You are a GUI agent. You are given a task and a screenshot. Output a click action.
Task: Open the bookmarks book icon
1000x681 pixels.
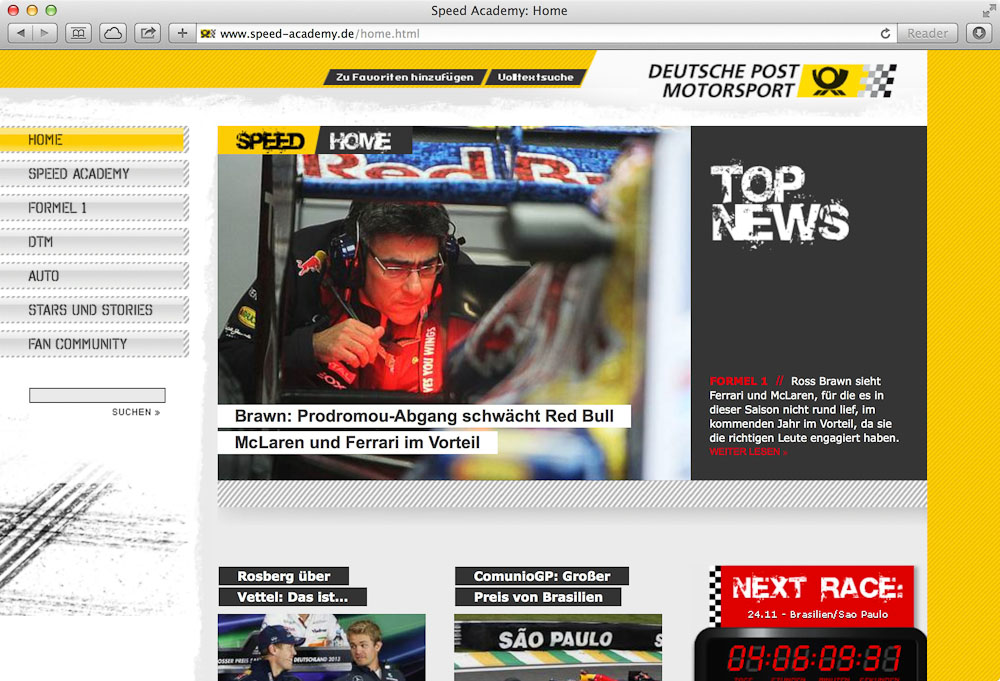point(78,33)
